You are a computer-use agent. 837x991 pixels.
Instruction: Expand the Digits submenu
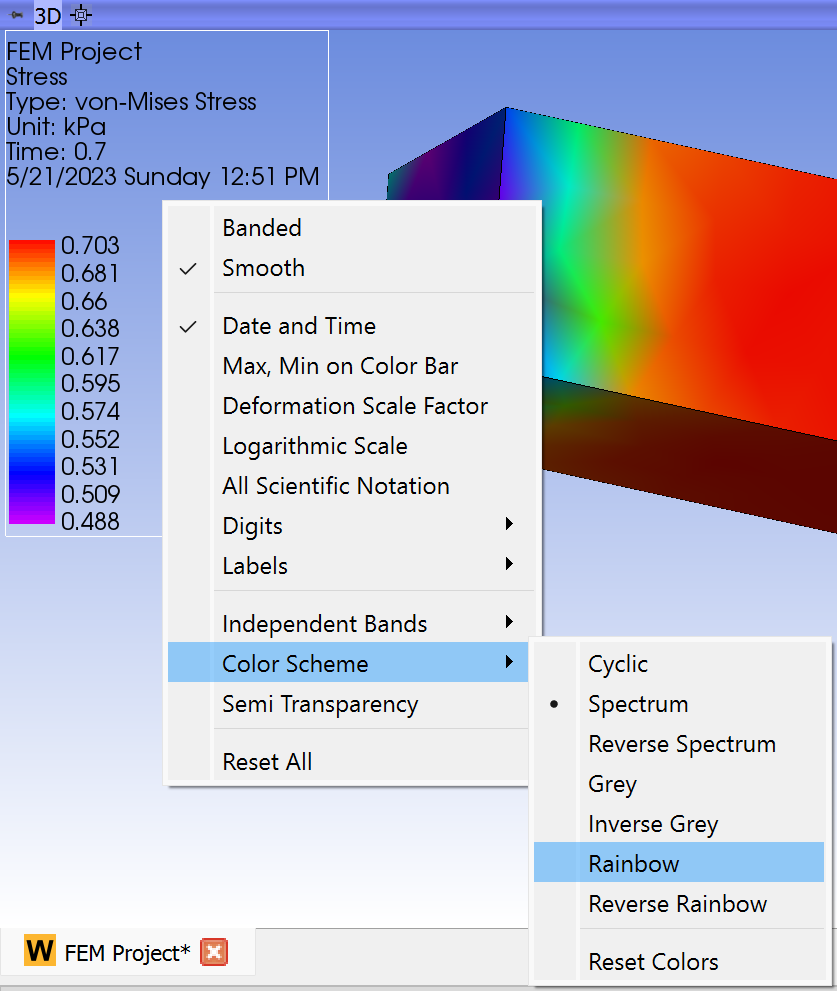click(251, 525)
